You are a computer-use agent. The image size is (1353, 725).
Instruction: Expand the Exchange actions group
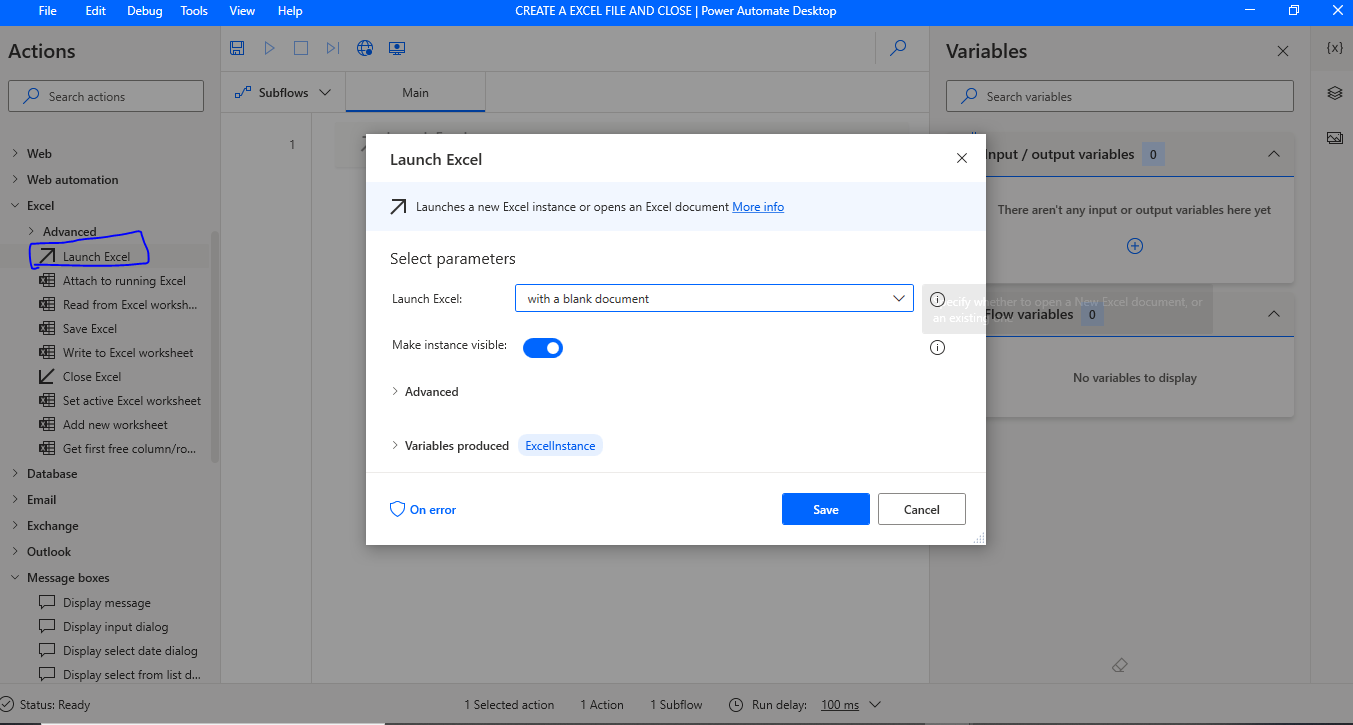tap(15, 526)
